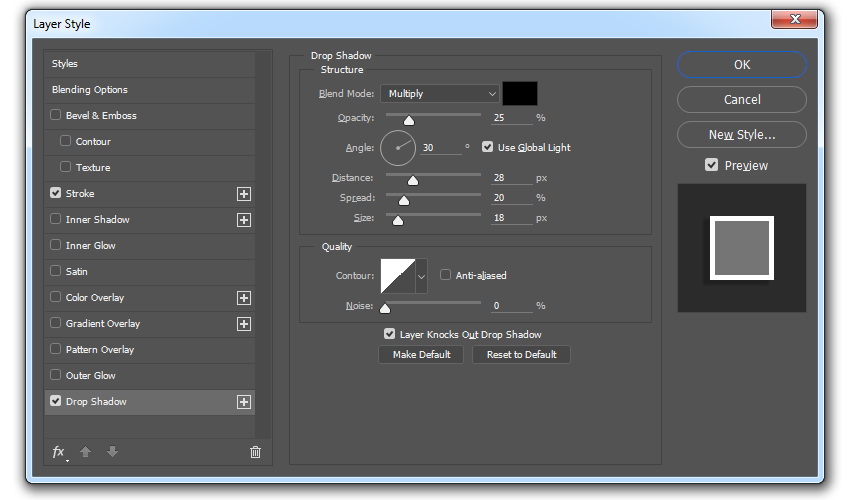This screenshot has width=850, height=500.
Task: Select the Inner Shadow settings row
Action: pyautogui.click(x=150, y=220)
